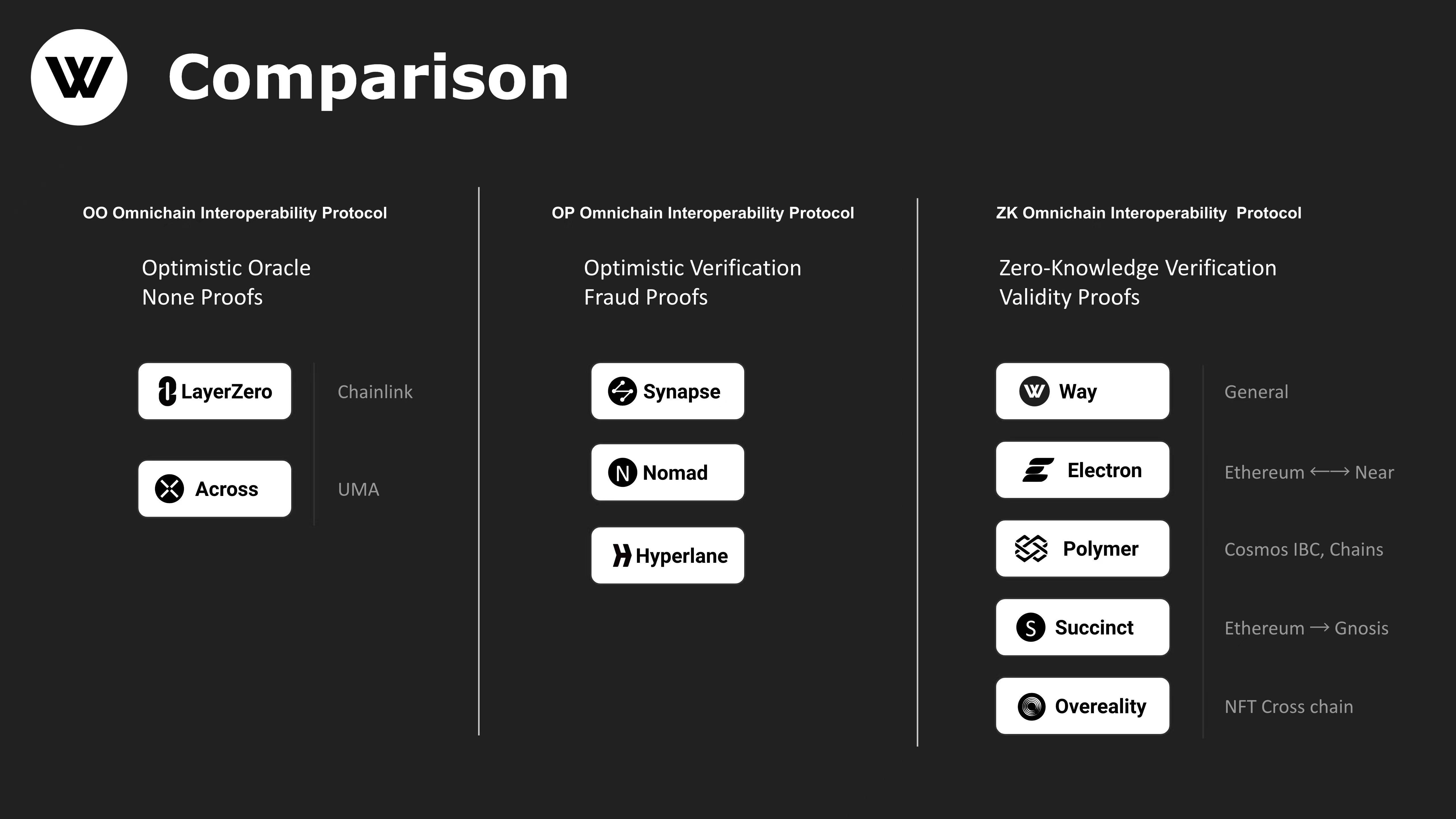Click the Overeality spiral icon
1456x819 pixels.
(1031, 706)
